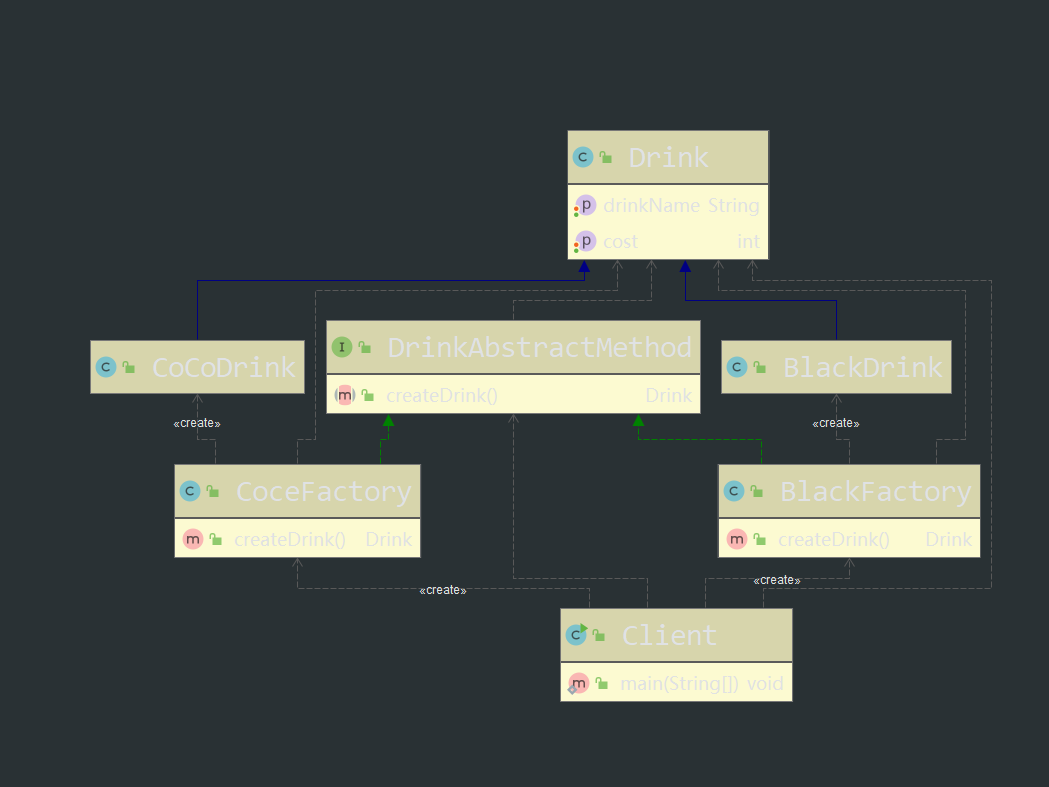Click the «create» label below CoCoDrink

[197, 423]
